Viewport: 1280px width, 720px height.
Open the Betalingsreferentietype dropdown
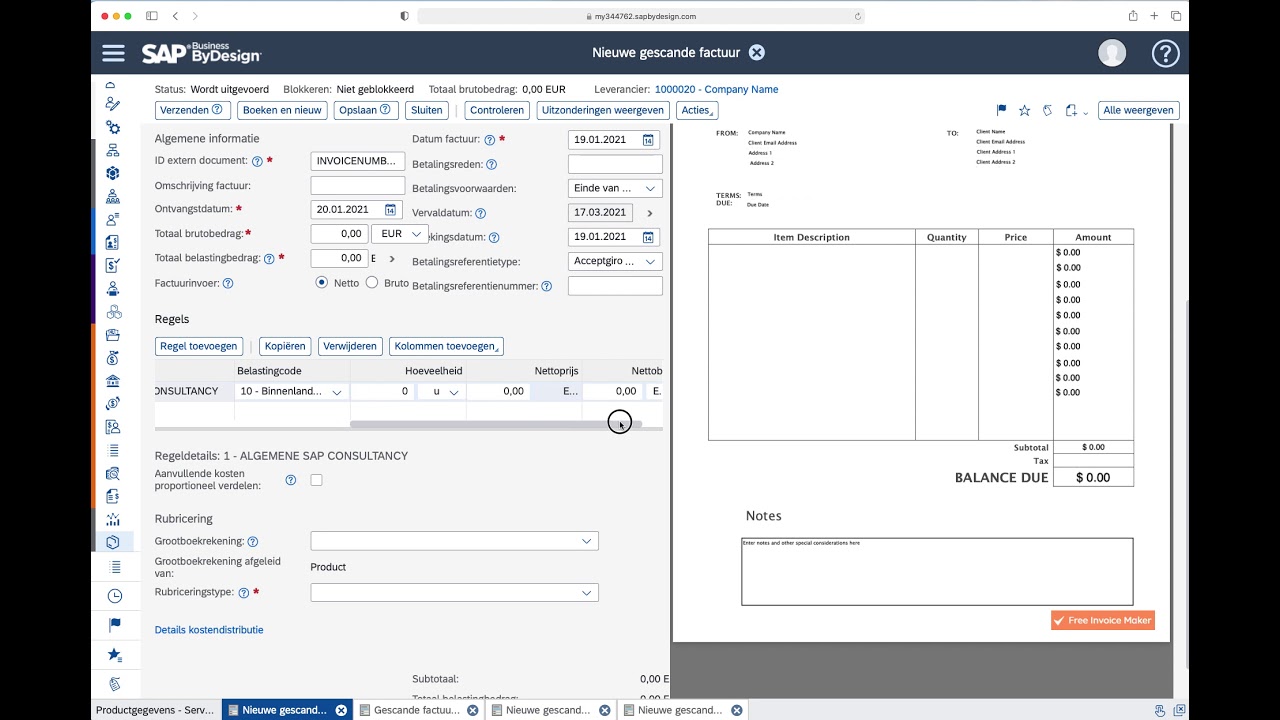tap(650, 262)
